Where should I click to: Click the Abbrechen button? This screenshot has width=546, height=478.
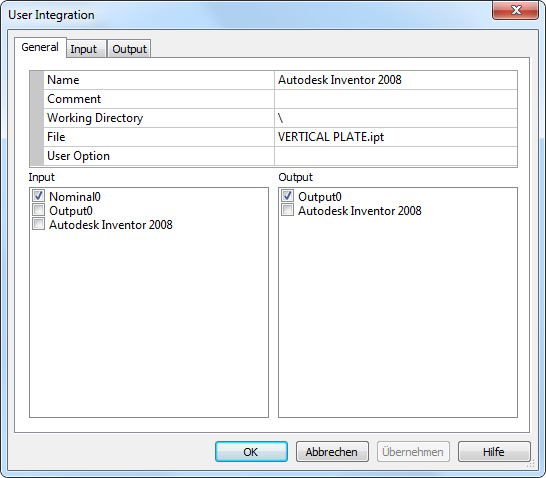point(332,452)
